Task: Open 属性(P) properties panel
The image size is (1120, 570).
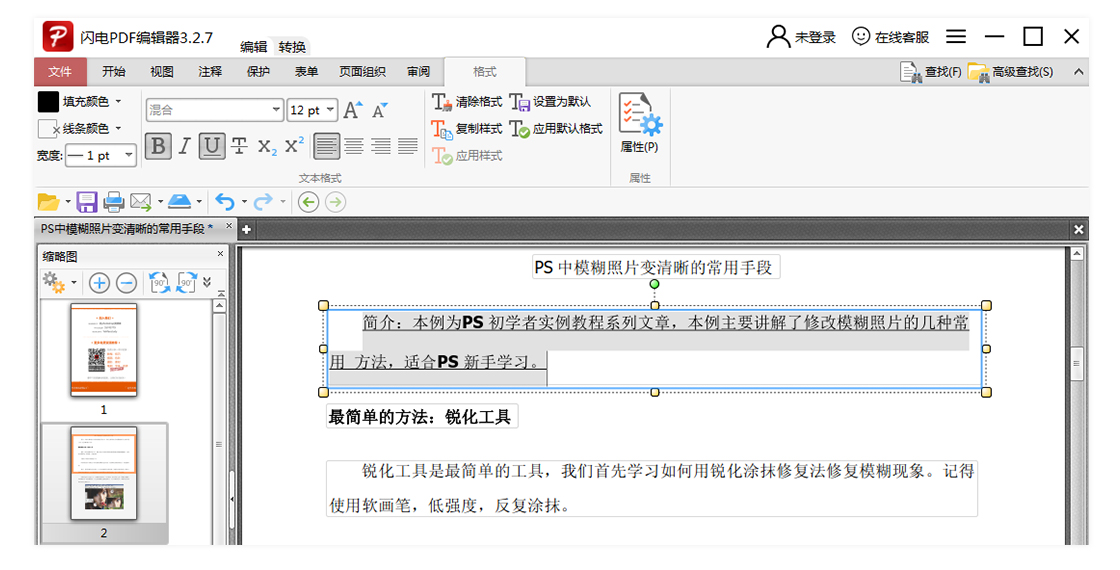Action: 639,123
